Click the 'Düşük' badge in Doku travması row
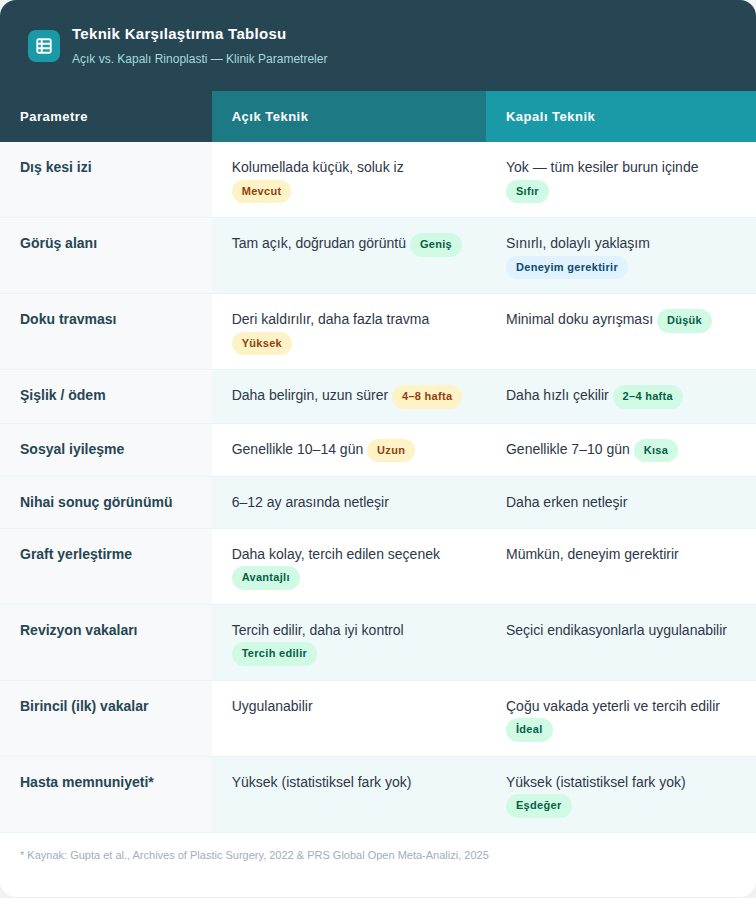Image resolution: width=756 pixels, height=898 pixels. click(684, 320)
